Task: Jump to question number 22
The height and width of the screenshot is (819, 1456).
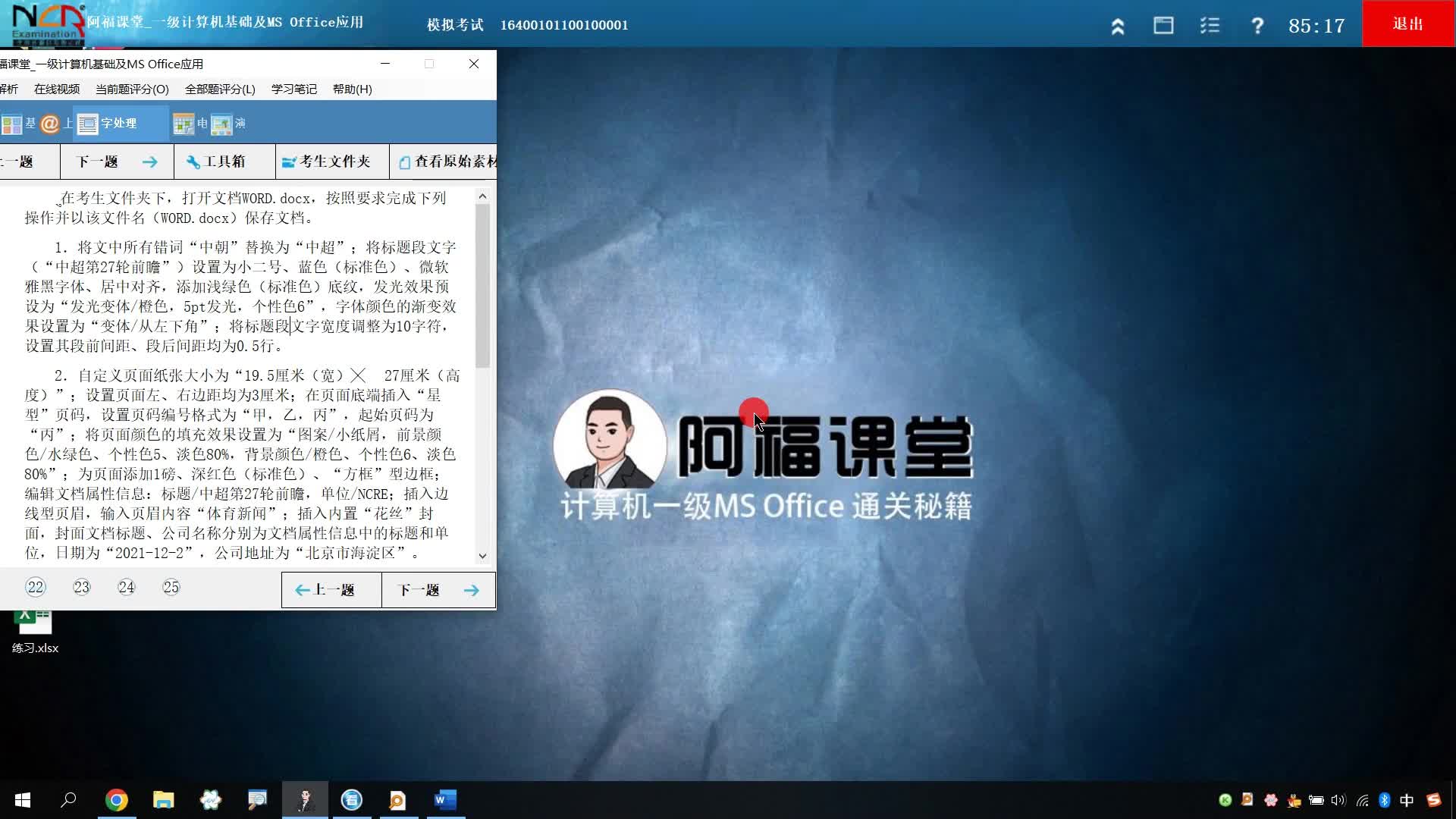Action: 36,587
